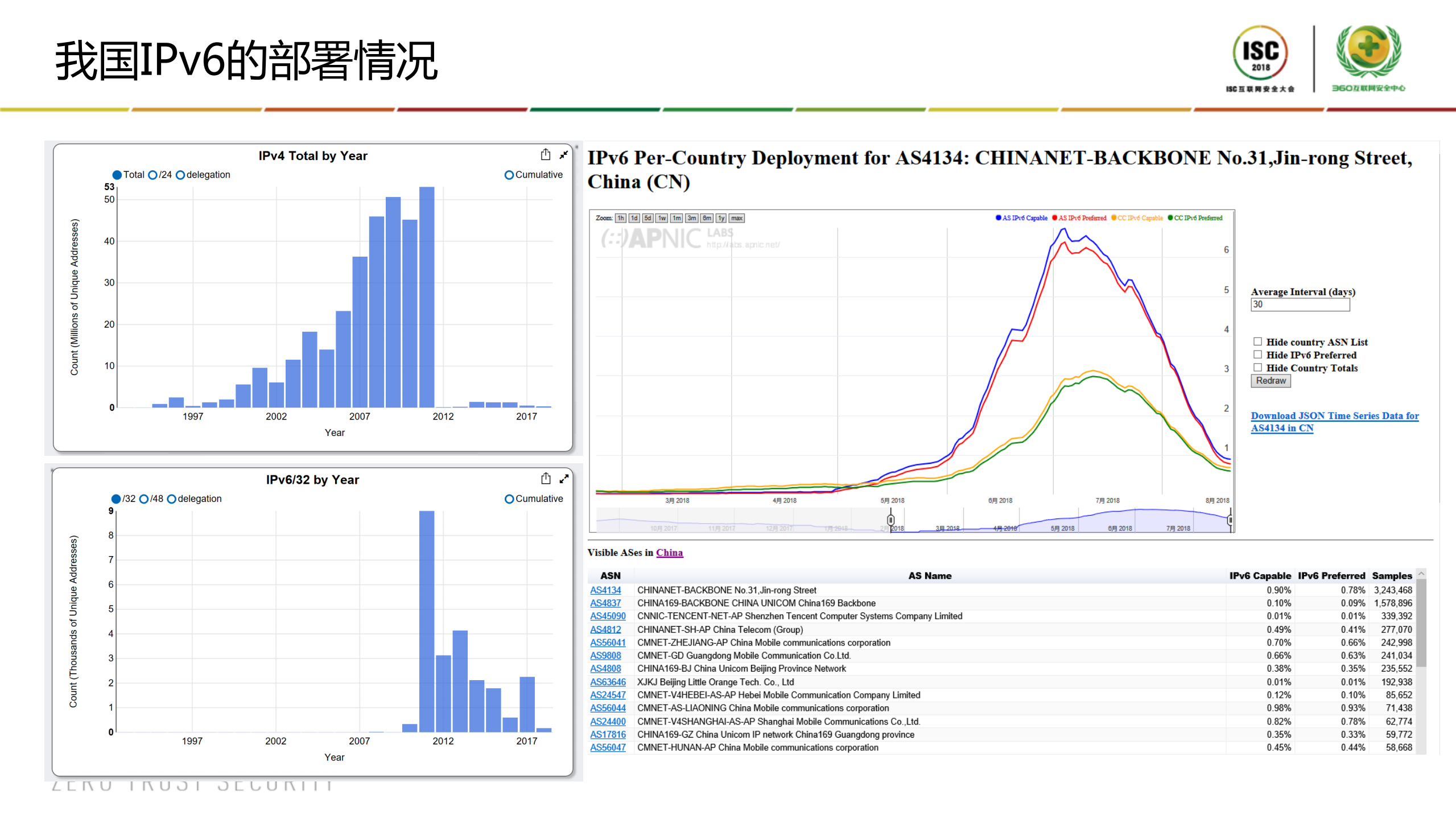Click the China link under Visible ASes

(x=670, y=553)
